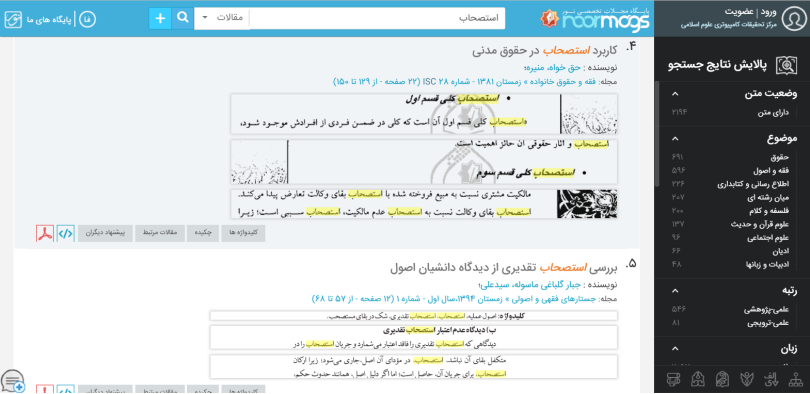Collapse the رتبه filter section
The height and width of the screenshot is (394, 810).
[676, 291]
